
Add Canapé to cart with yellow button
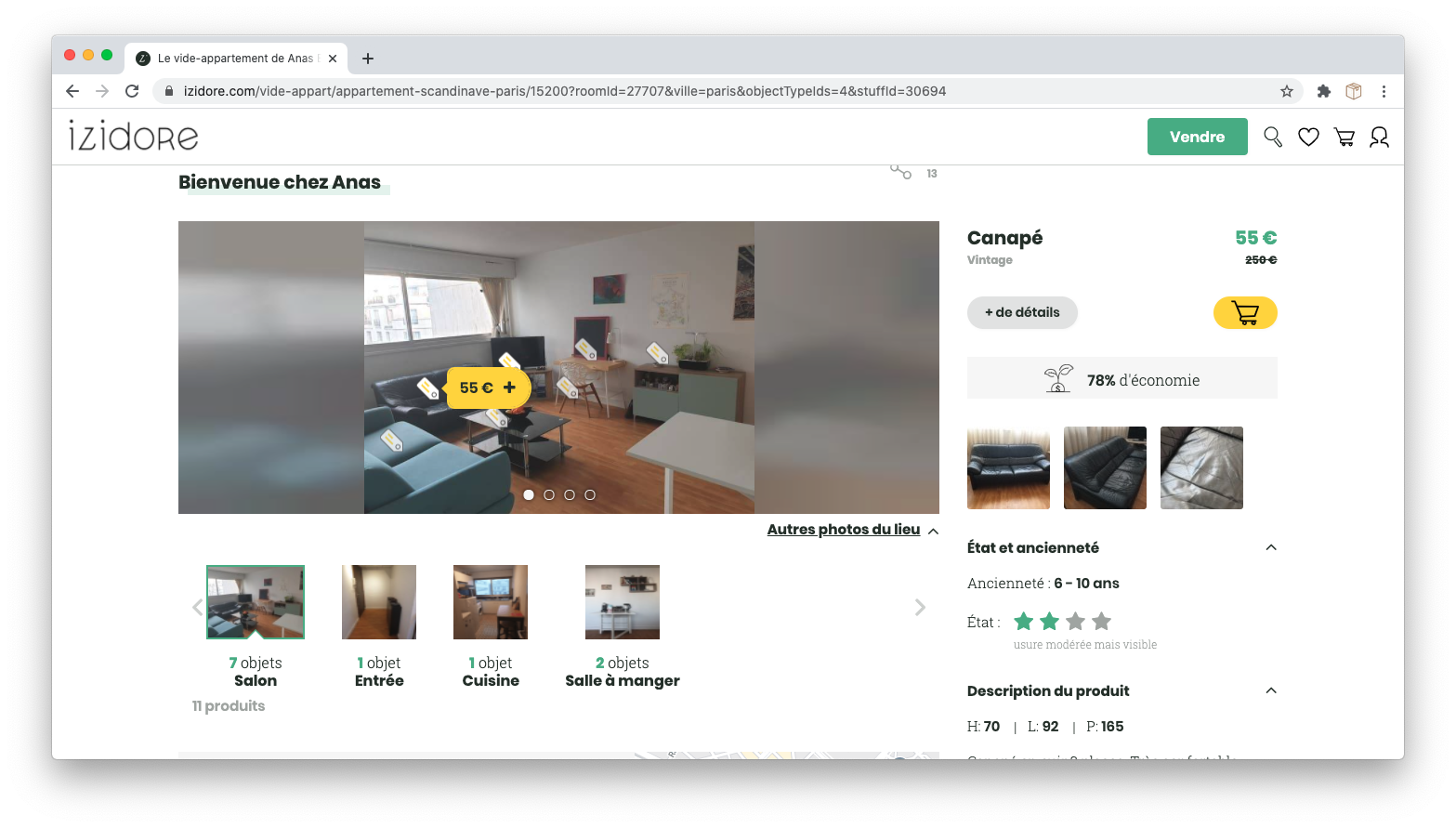pyautogui.click(x=1244, y=313)
